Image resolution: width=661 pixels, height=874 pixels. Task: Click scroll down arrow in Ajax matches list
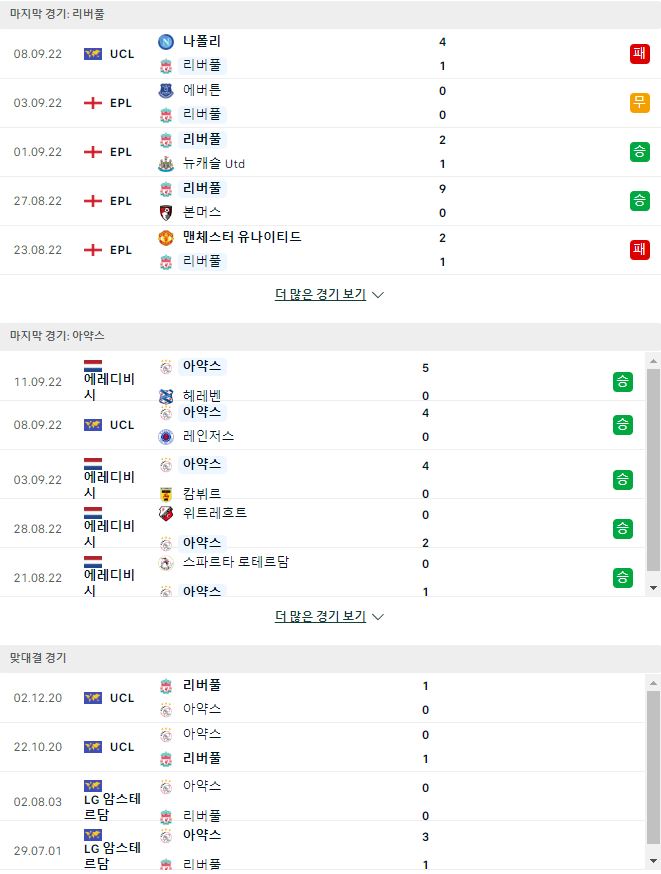[x=653, y=589]
